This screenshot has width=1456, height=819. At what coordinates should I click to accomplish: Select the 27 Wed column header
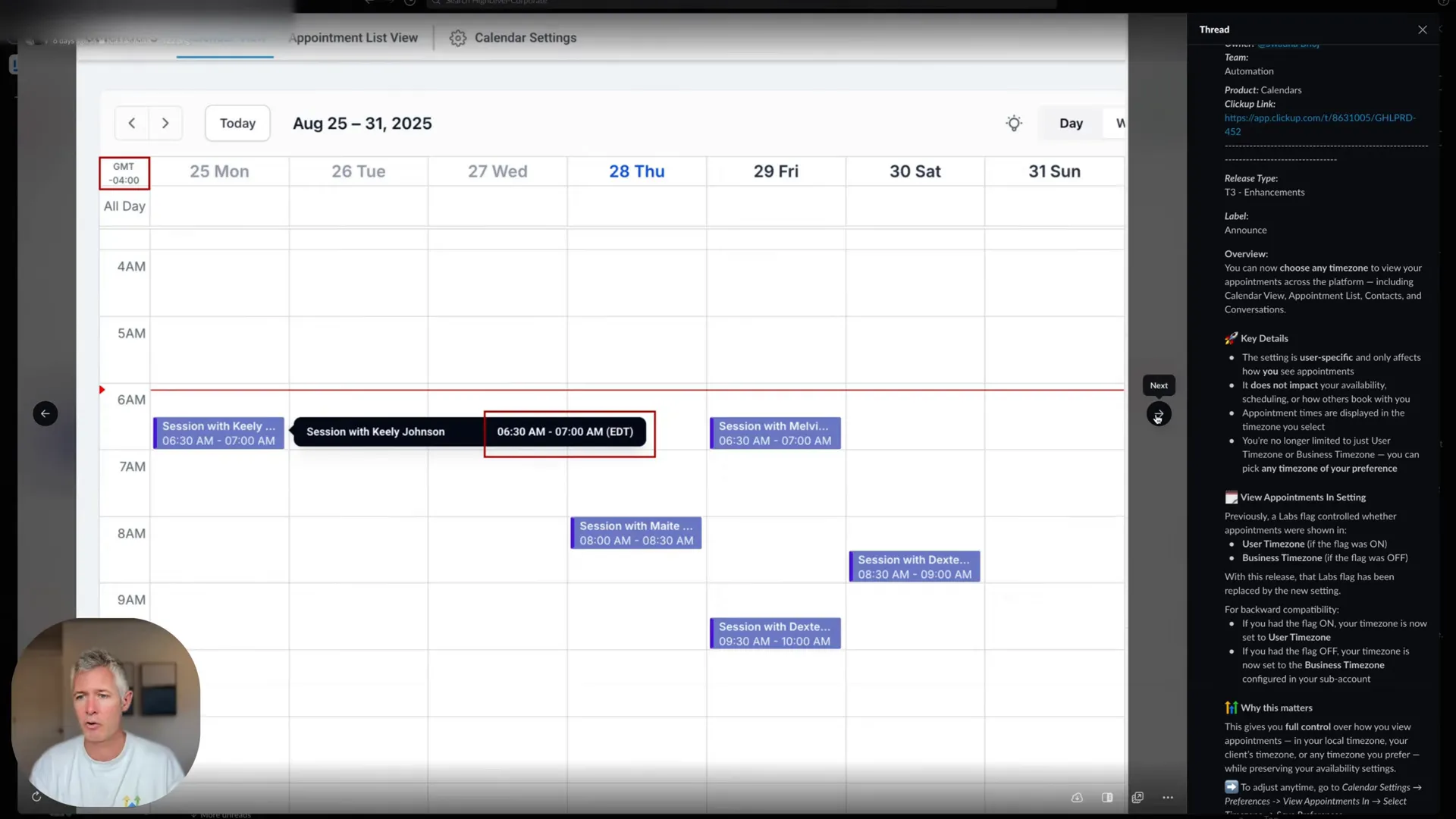point(497,171)
